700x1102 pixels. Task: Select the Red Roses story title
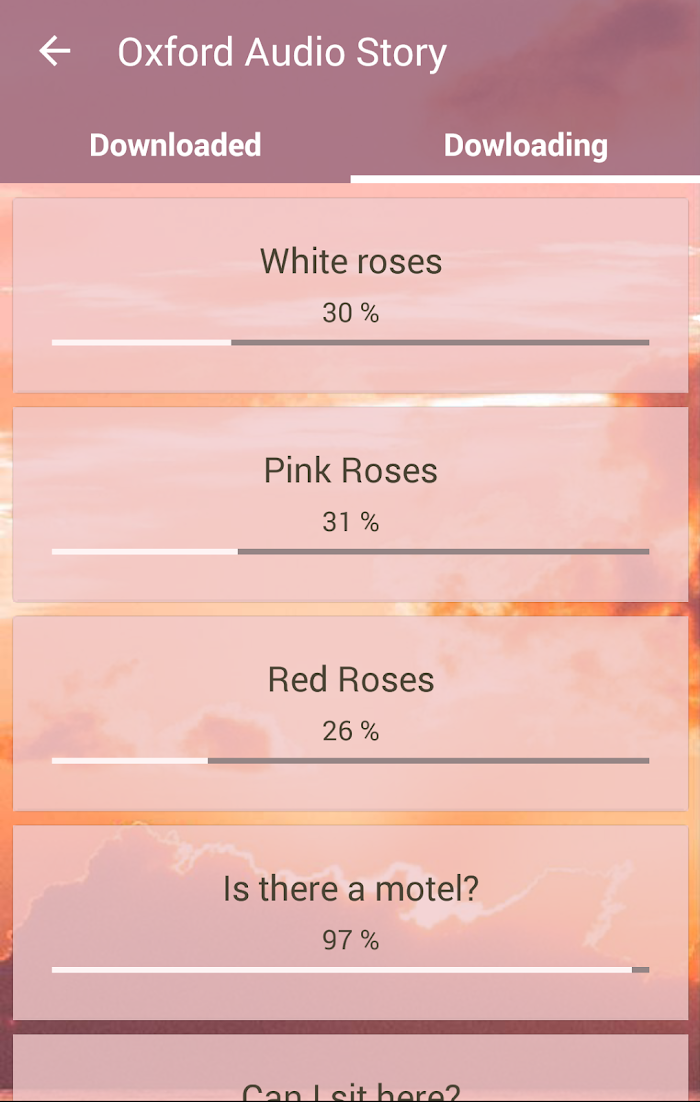(x=350, y=680)
